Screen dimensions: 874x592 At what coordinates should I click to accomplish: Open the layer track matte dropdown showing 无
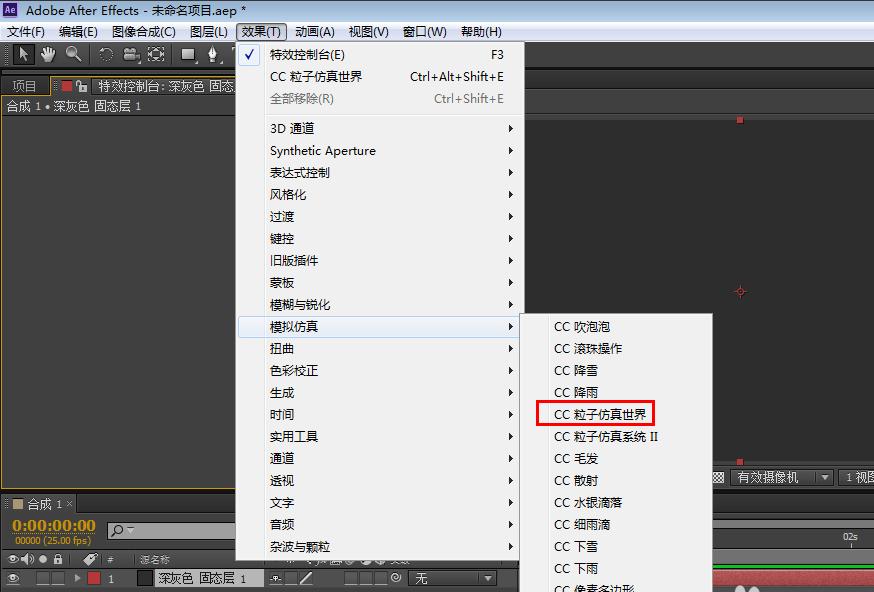[x=452, y=577]
